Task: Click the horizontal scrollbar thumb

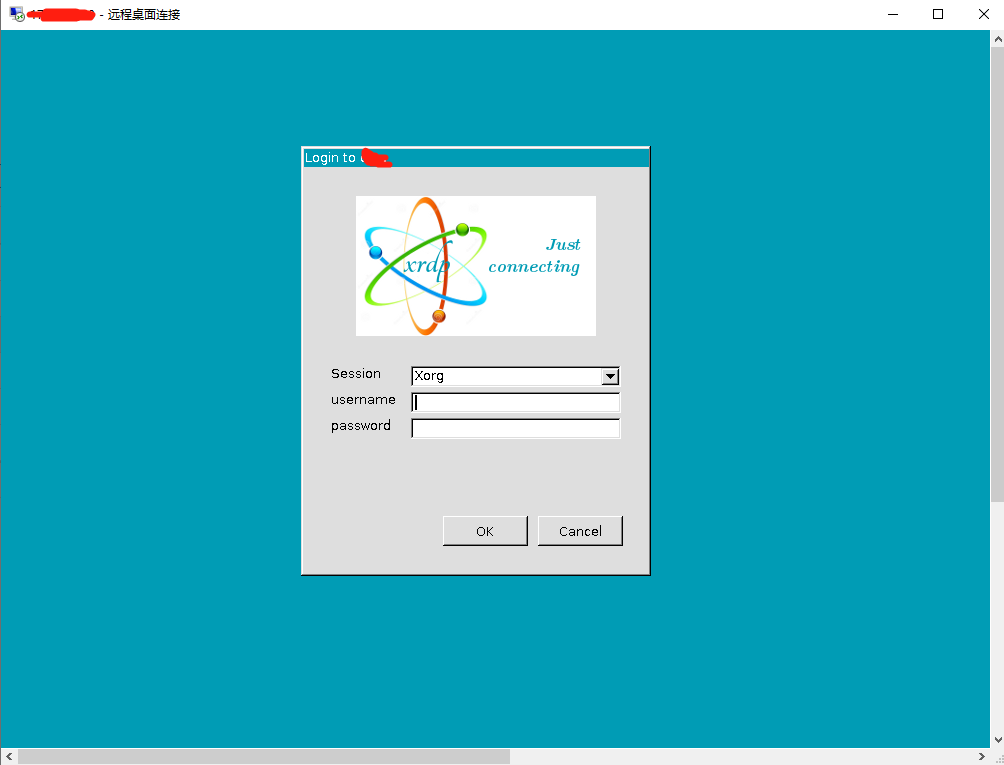Action: [264, 757]
